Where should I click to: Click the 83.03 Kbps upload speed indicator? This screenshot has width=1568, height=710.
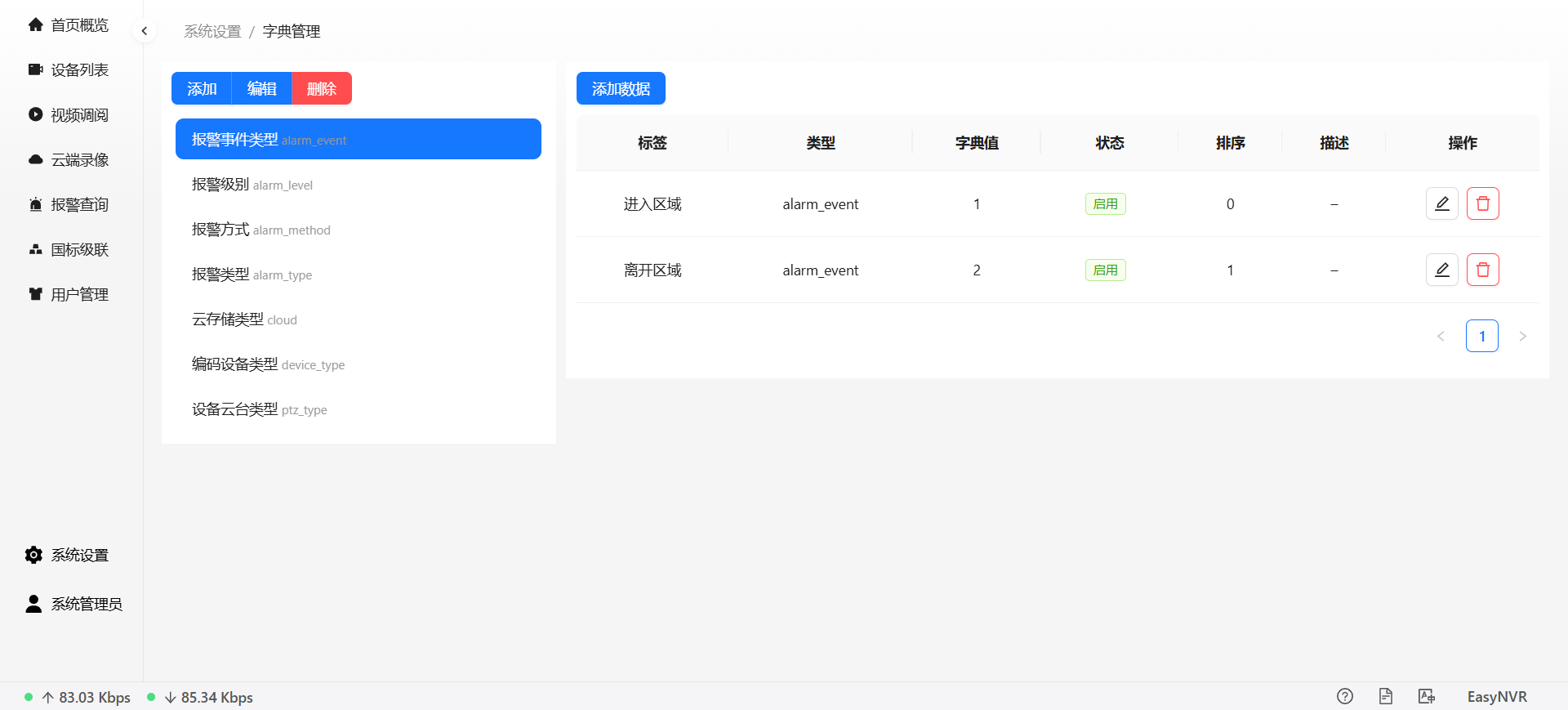tap(87, 697)
